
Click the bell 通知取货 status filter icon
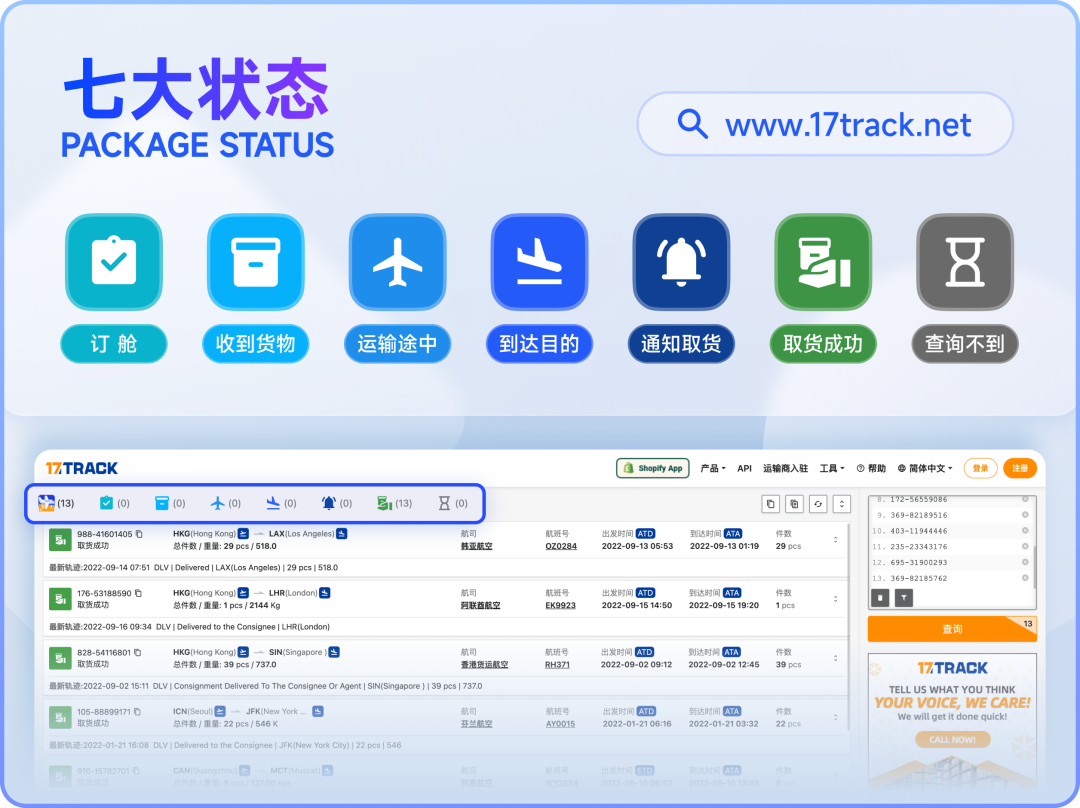point(328,503)
